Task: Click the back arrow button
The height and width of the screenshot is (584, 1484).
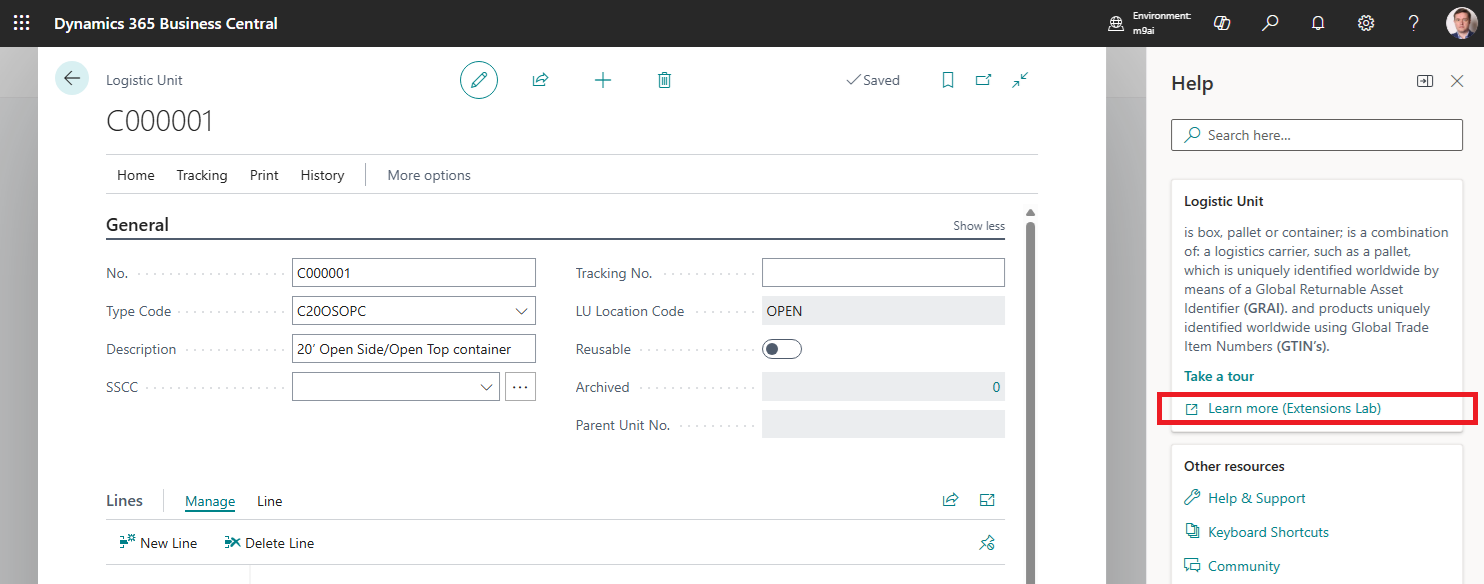Action: point(72,78)
